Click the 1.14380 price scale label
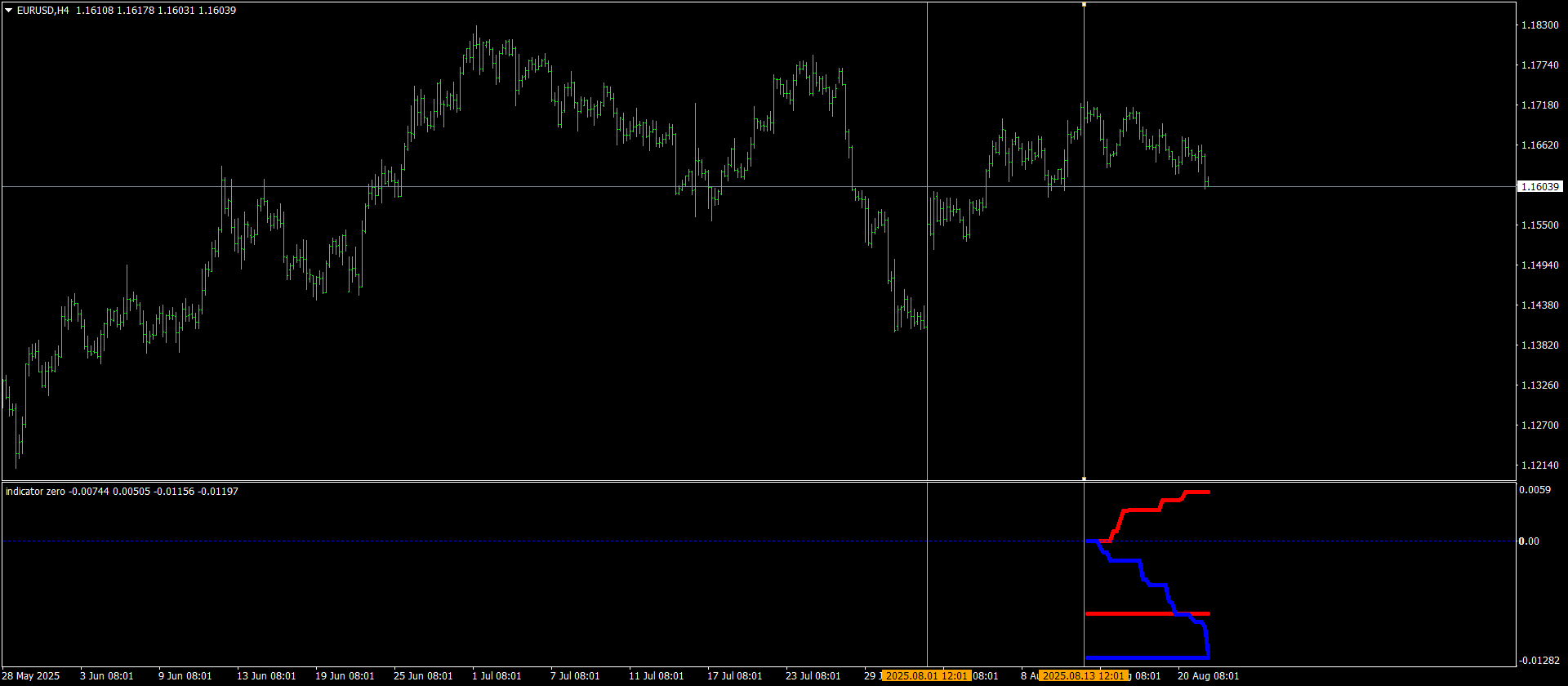Viewport: 1568px width, 686px height. click(1539, 305)
